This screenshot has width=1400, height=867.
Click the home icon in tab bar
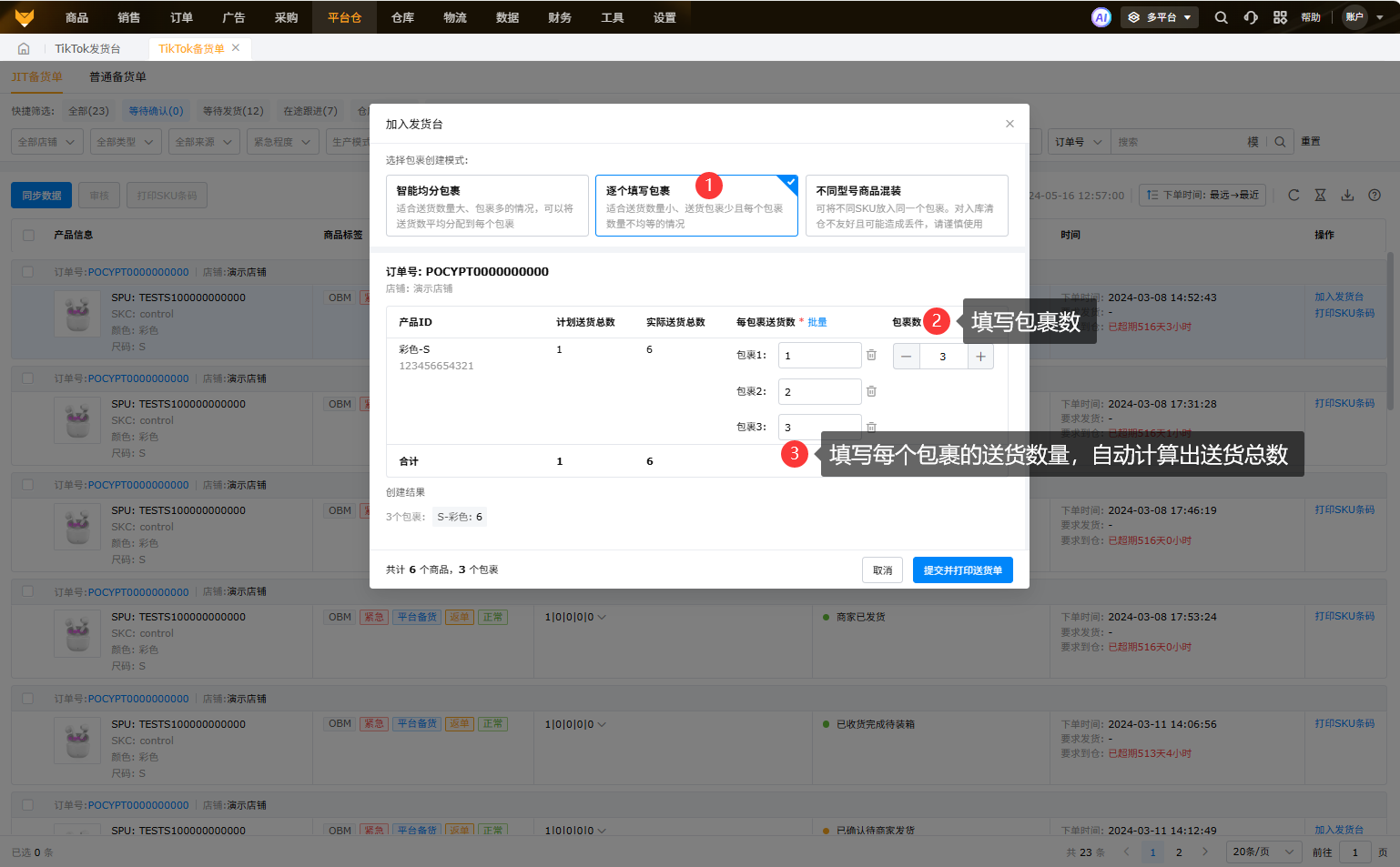click(24, 49)
